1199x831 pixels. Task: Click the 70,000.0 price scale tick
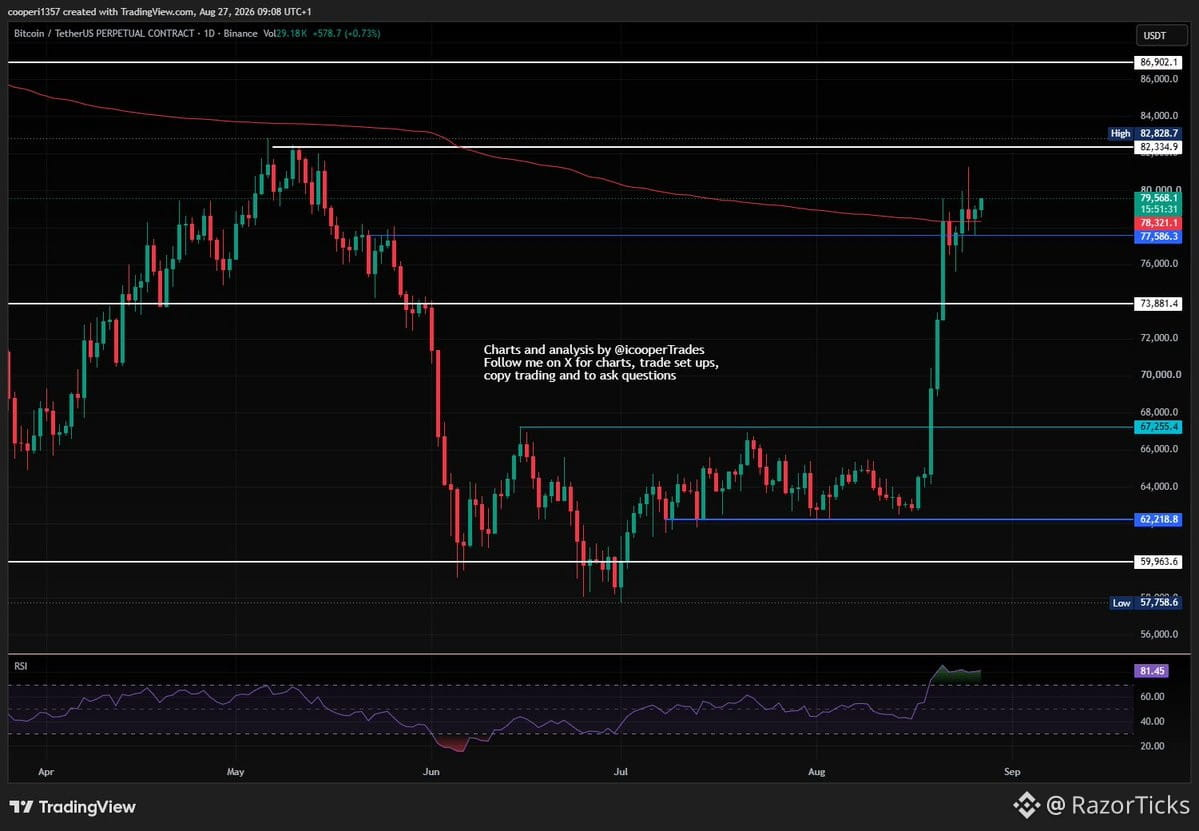[x=1159, y=375]
